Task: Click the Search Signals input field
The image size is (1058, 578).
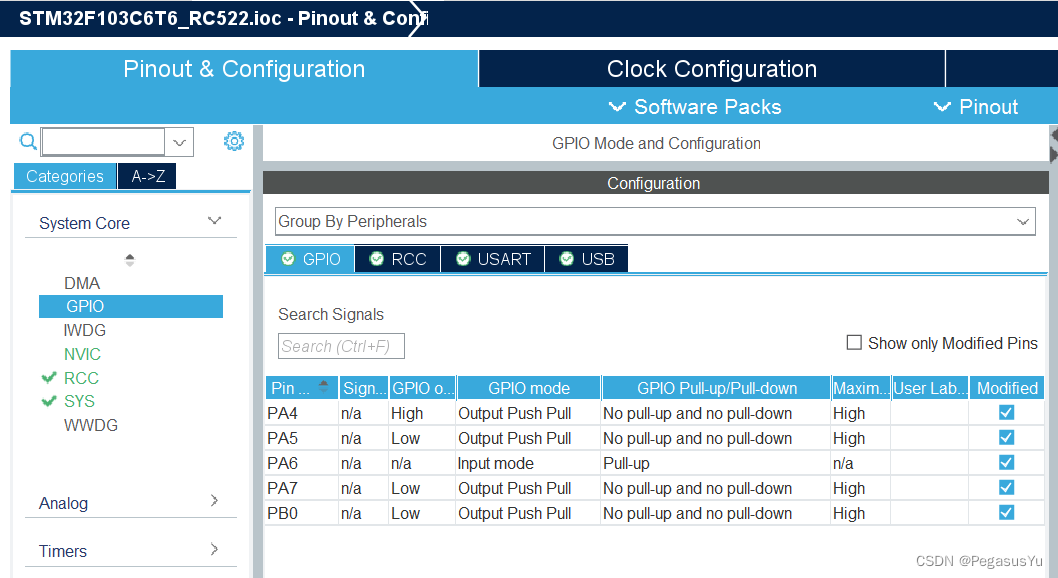Action: tap(341, 346)
